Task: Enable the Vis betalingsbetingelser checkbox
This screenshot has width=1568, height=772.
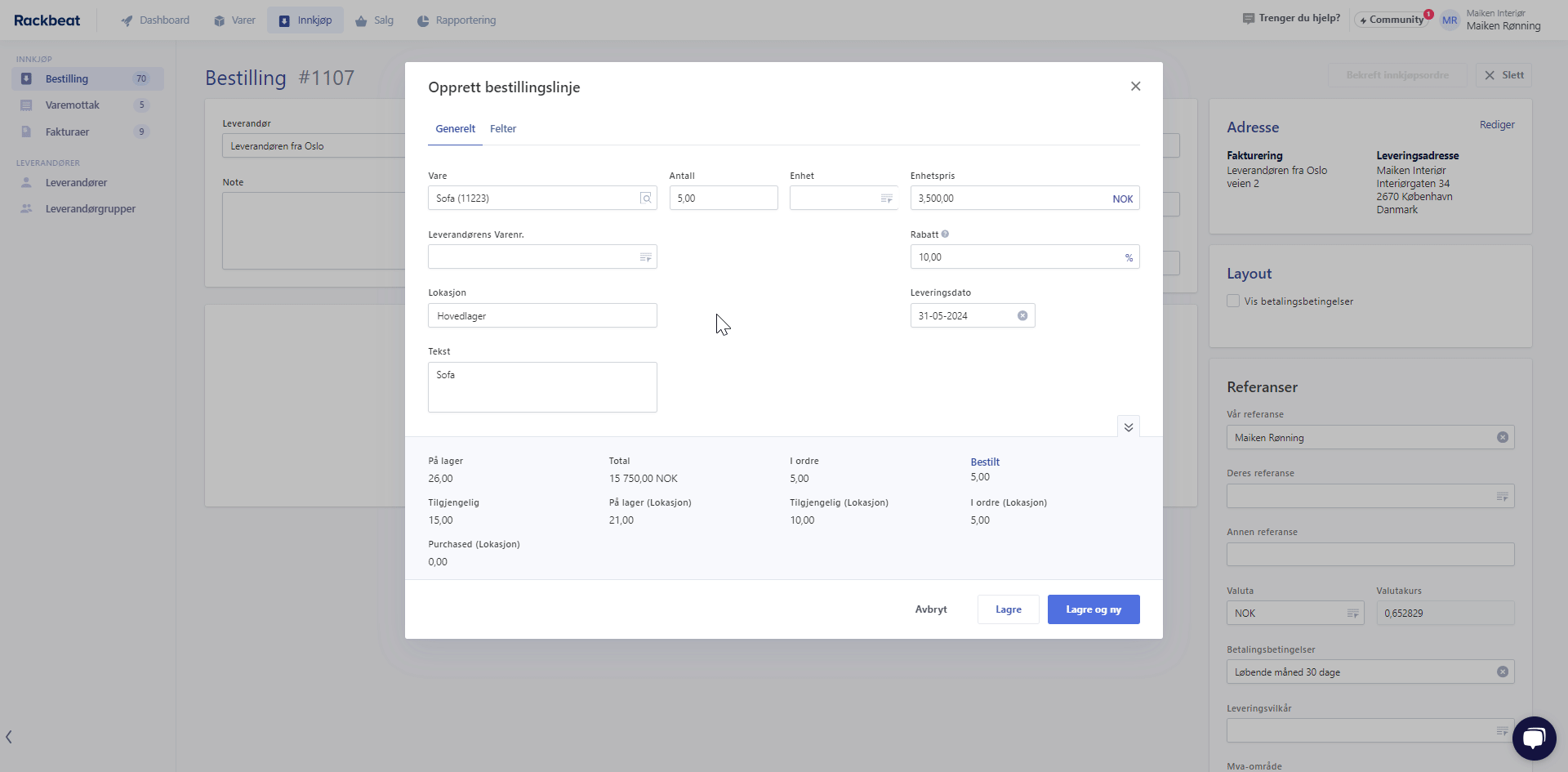Action: [1233, 301]
